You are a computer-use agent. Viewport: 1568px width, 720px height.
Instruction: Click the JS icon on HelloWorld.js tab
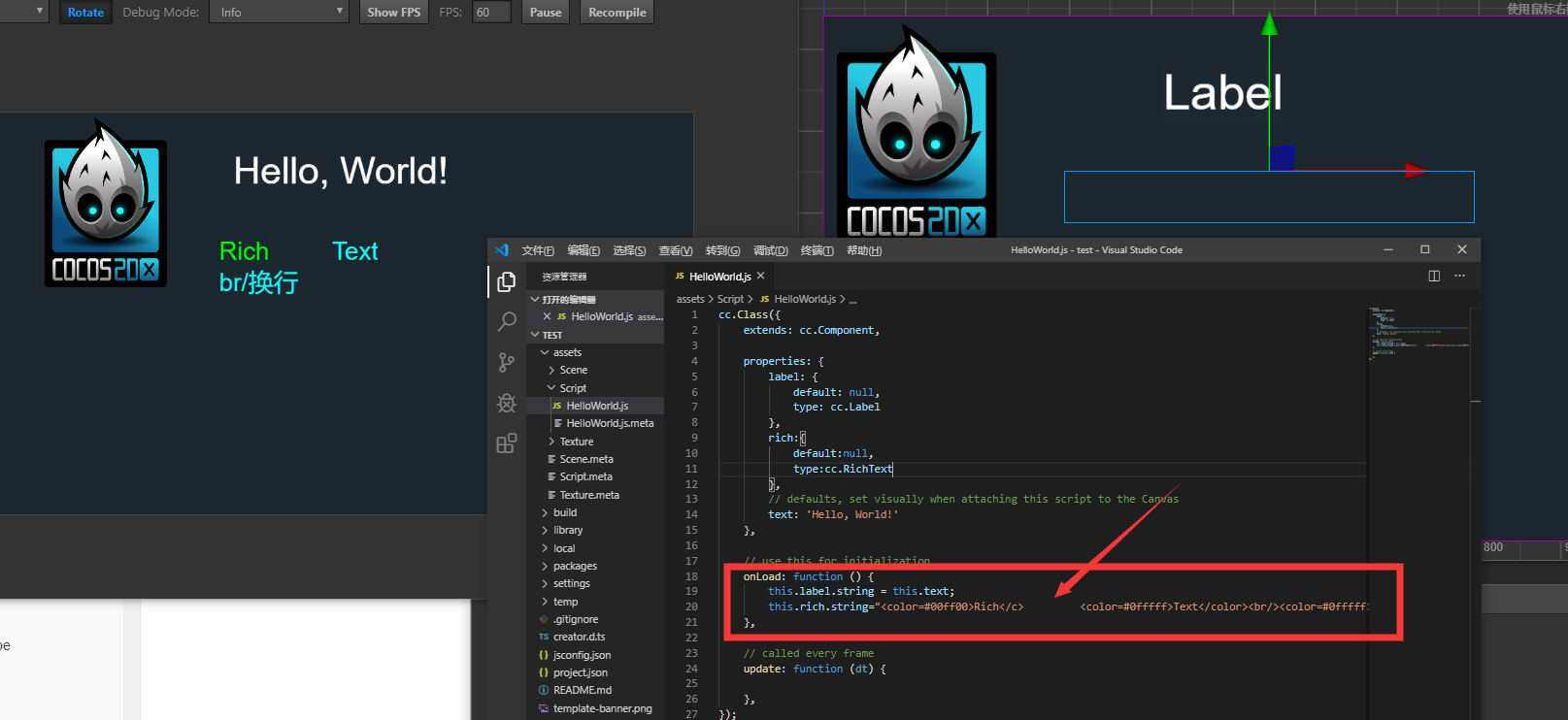[680, 277]
